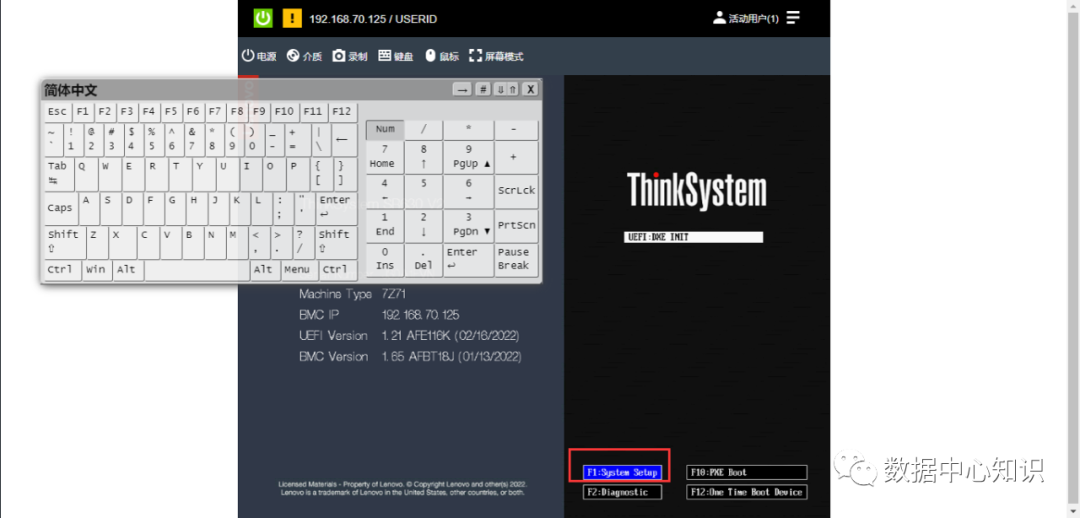
Task: Click the A key
Action: click(x=90, y=208)
